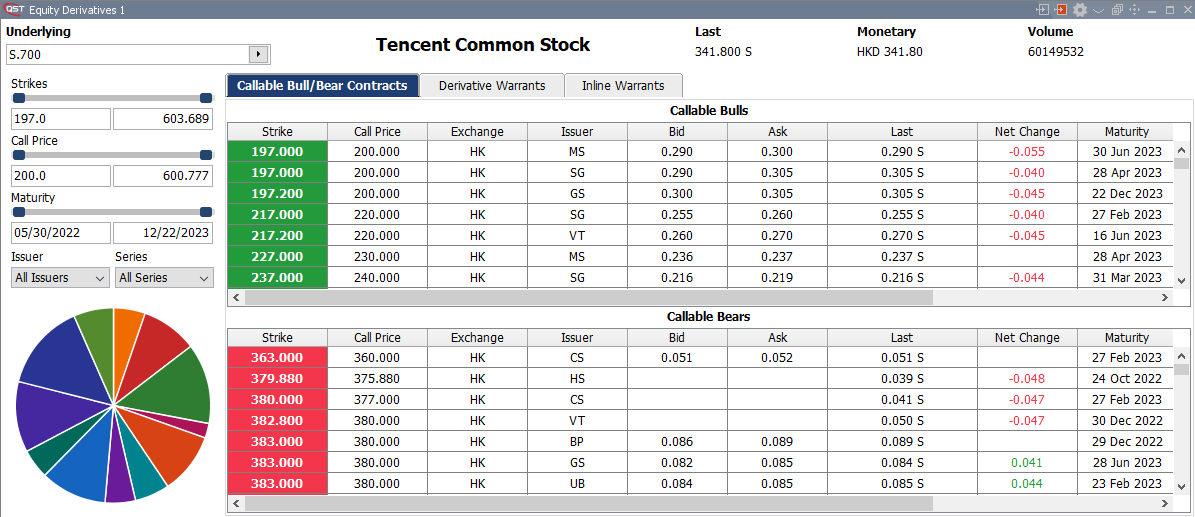Click the Maturity slider right handle

[x=205, y=212]
